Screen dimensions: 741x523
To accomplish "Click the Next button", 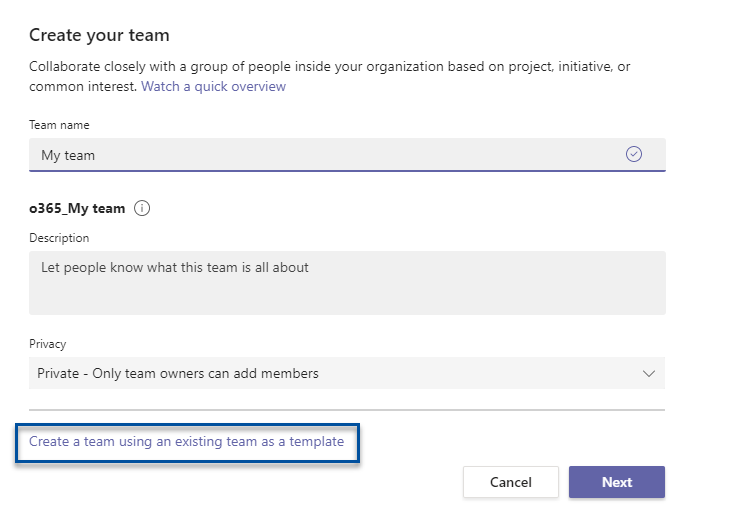I will [617, 482].
